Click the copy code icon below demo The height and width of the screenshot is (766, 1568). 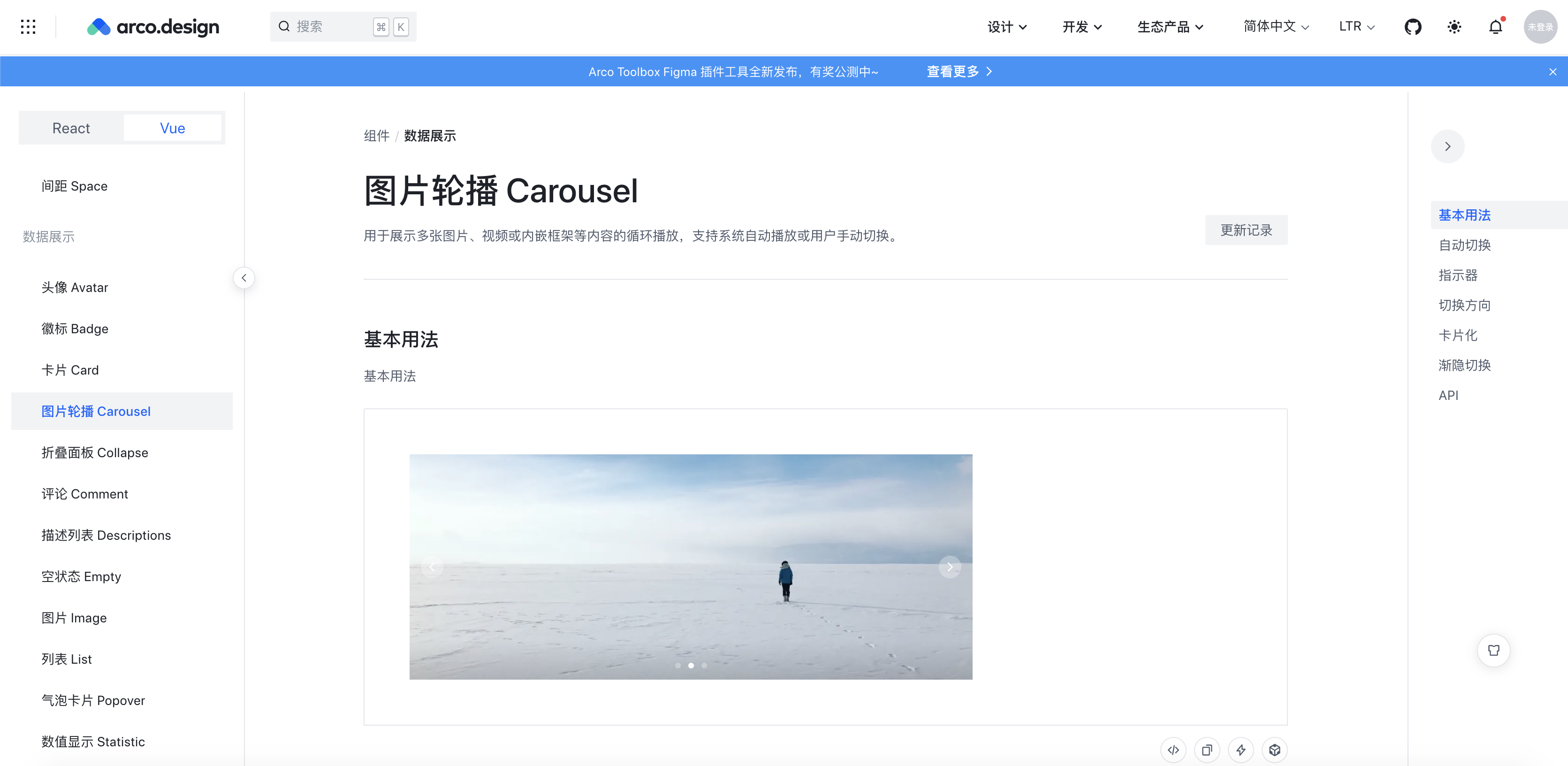(1206, 750)
